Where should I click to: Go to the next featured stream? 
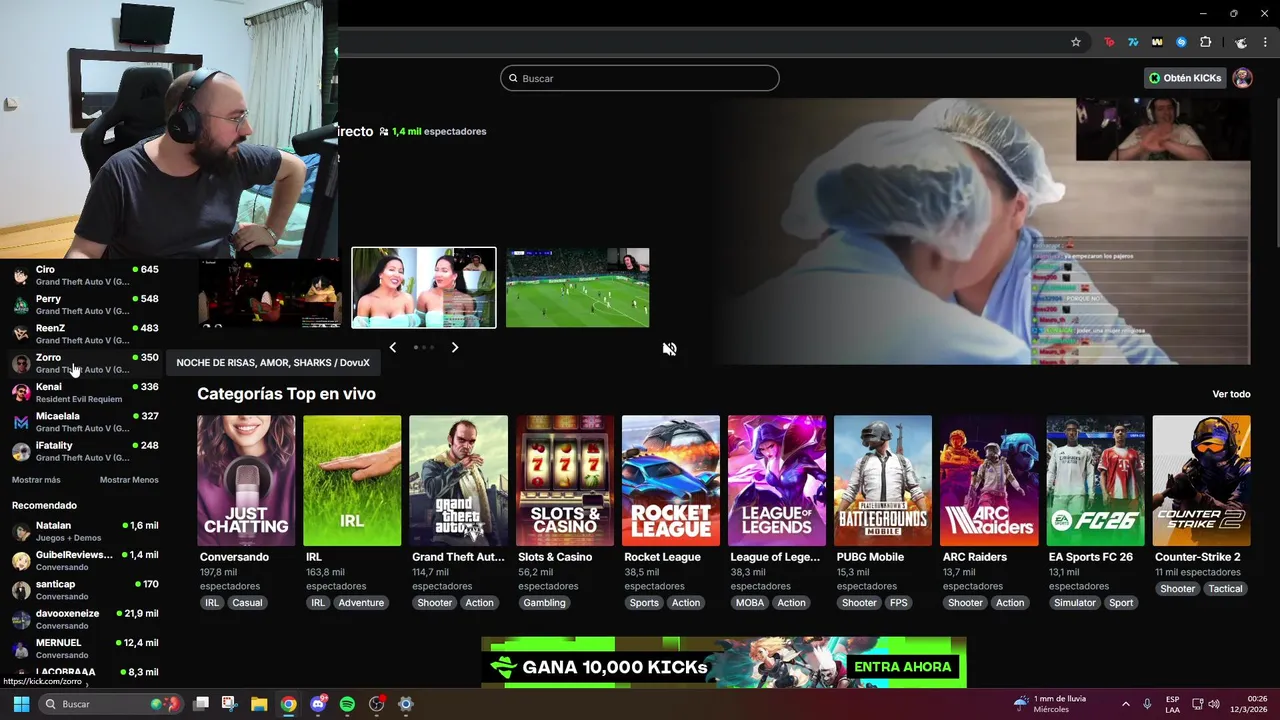[455, 347]
